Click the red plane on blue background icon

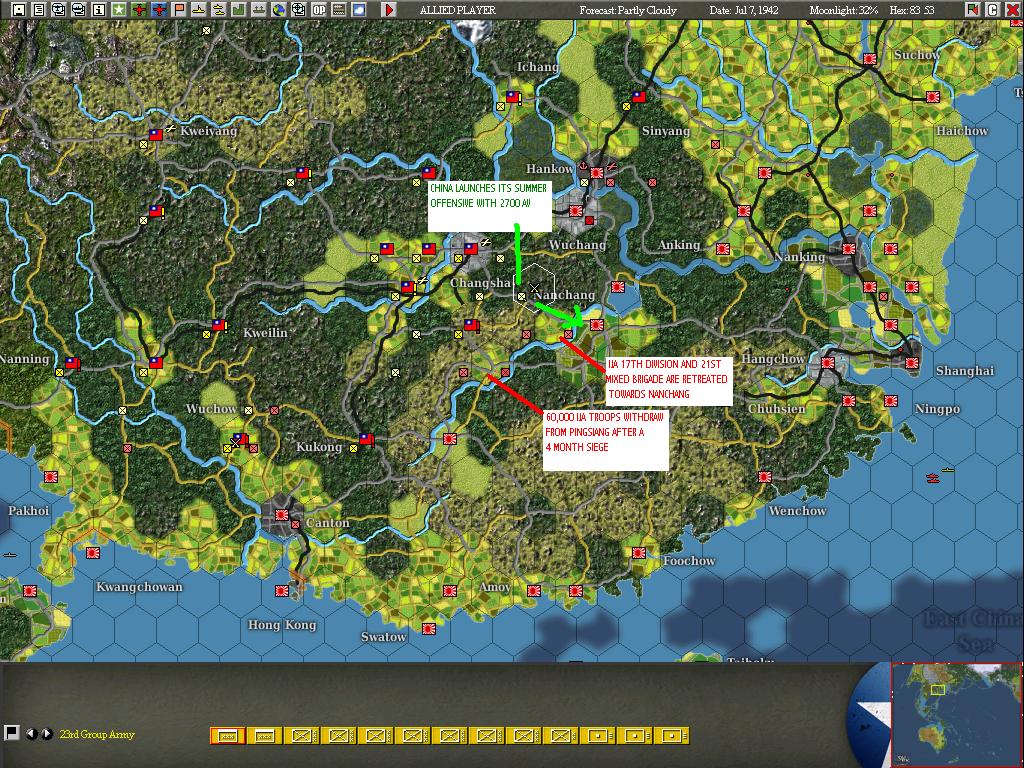pos(159,10)
